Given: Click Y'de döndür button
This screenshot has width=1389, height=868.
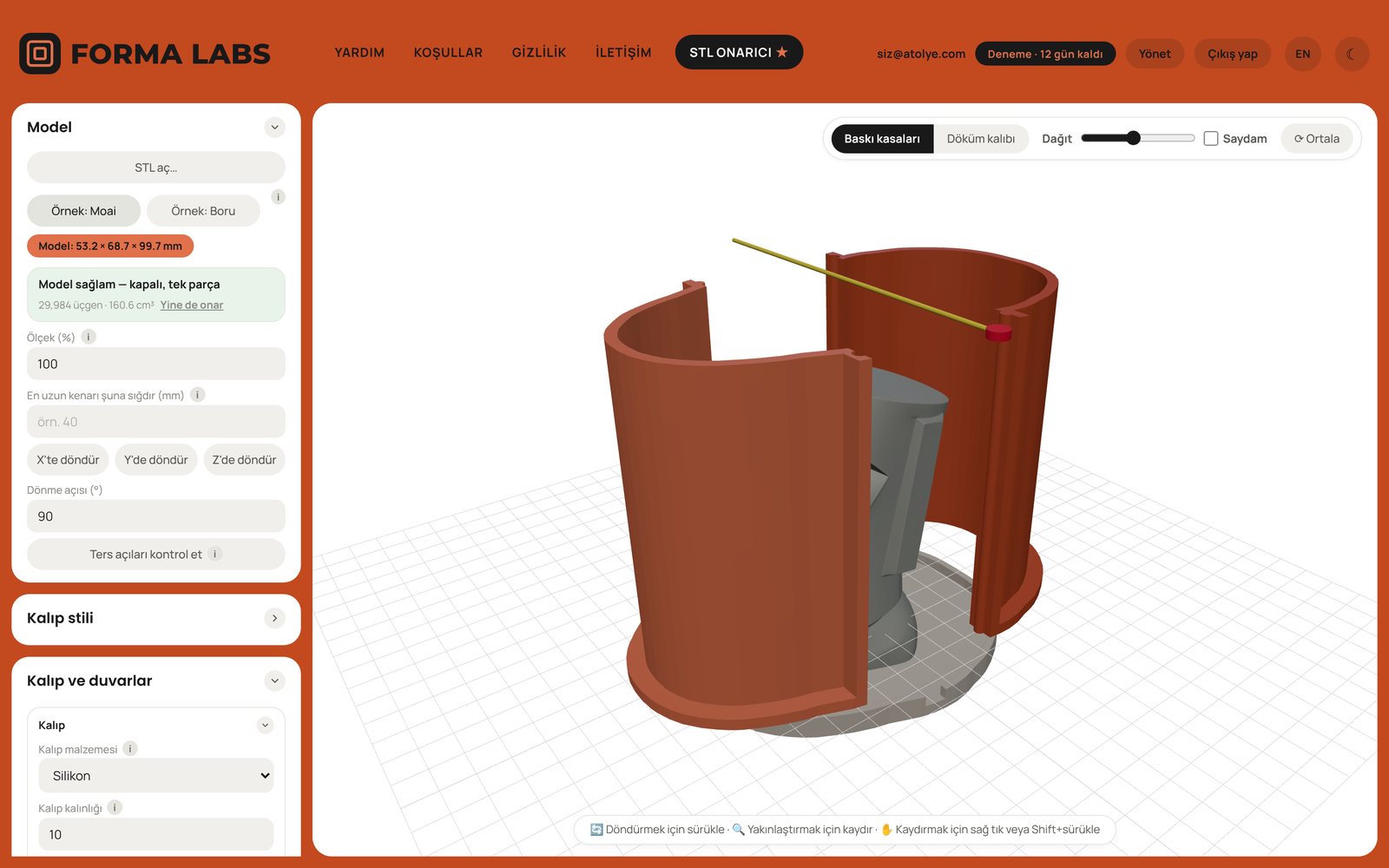Looking at the screenshot, I should [x=156, y=460].
